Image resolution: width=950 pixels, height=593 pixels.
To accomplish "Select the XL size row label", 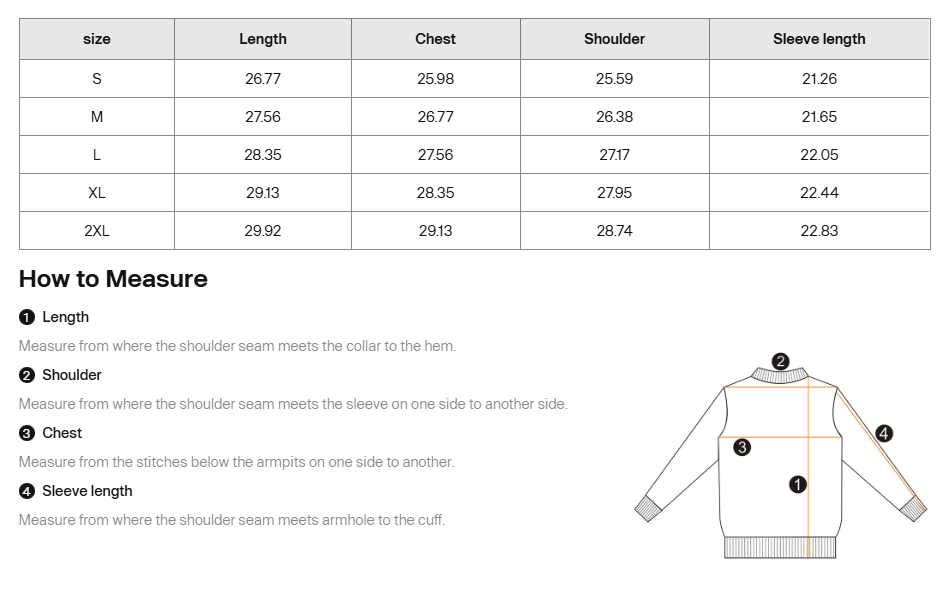I will [x=97, y=193].
